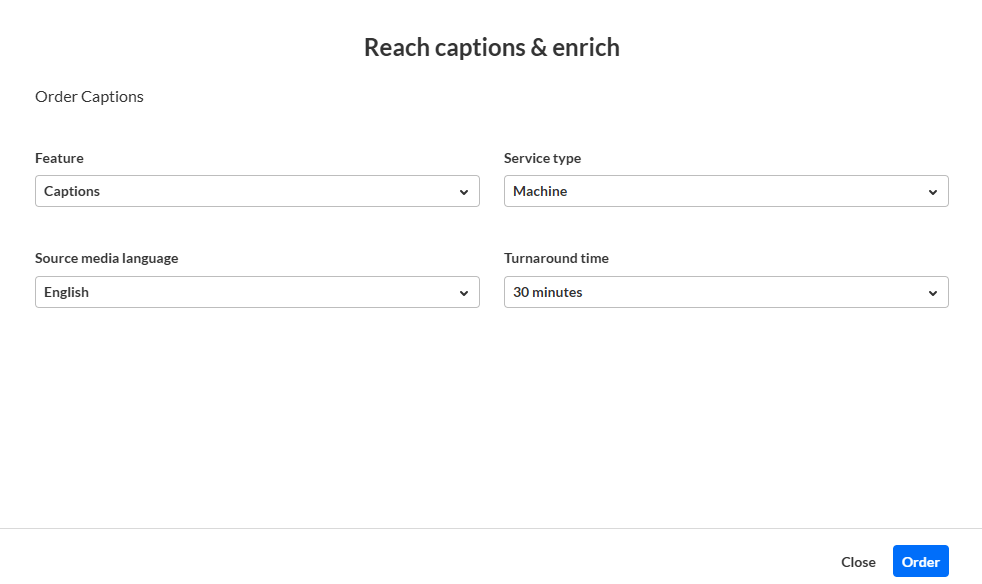
Task: Click the Order Captions subtitle text
Action: (x=89, y=97)
